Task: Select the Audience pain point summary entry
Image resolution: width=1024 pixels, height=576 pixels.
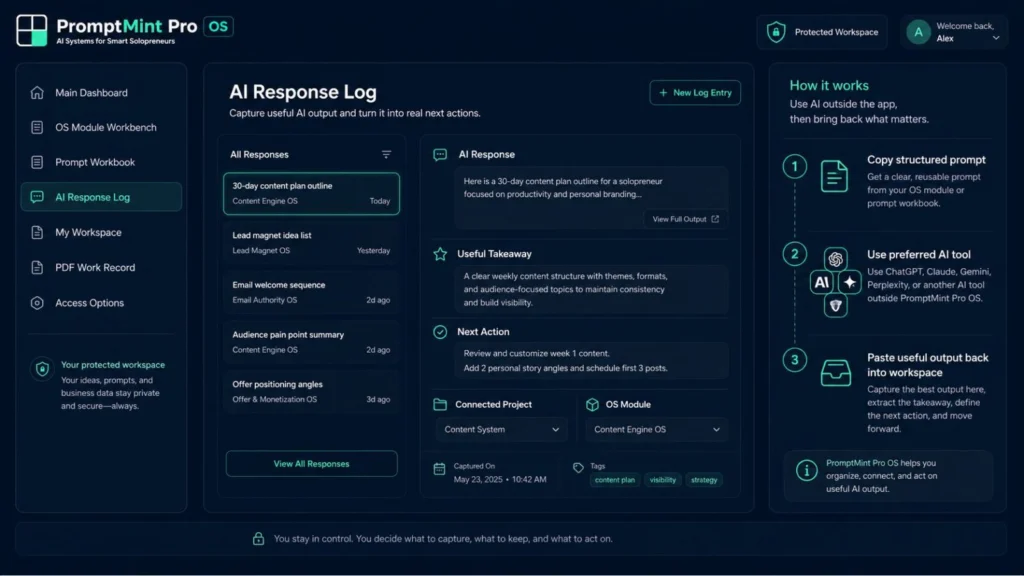Action: [x=312, y=342]
